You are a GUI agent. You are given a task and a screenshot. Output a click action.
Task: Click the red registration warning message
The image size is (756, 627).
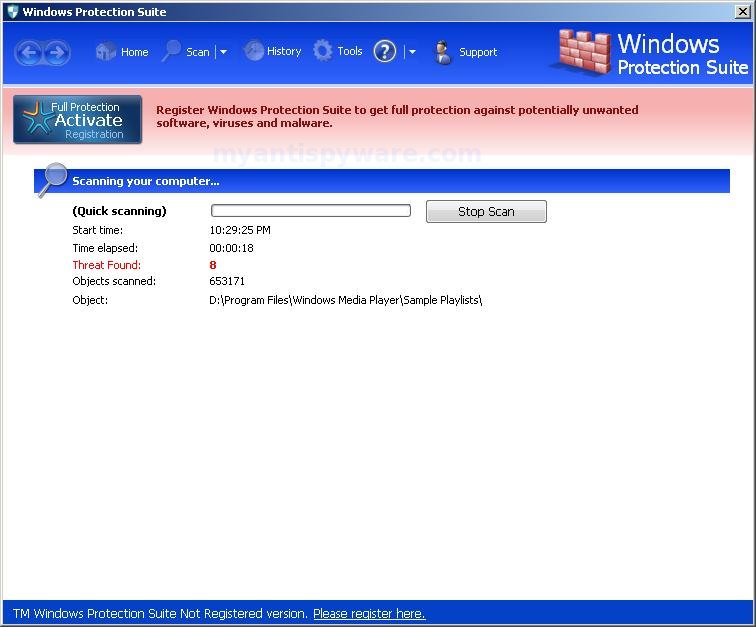tap(397, 116)
